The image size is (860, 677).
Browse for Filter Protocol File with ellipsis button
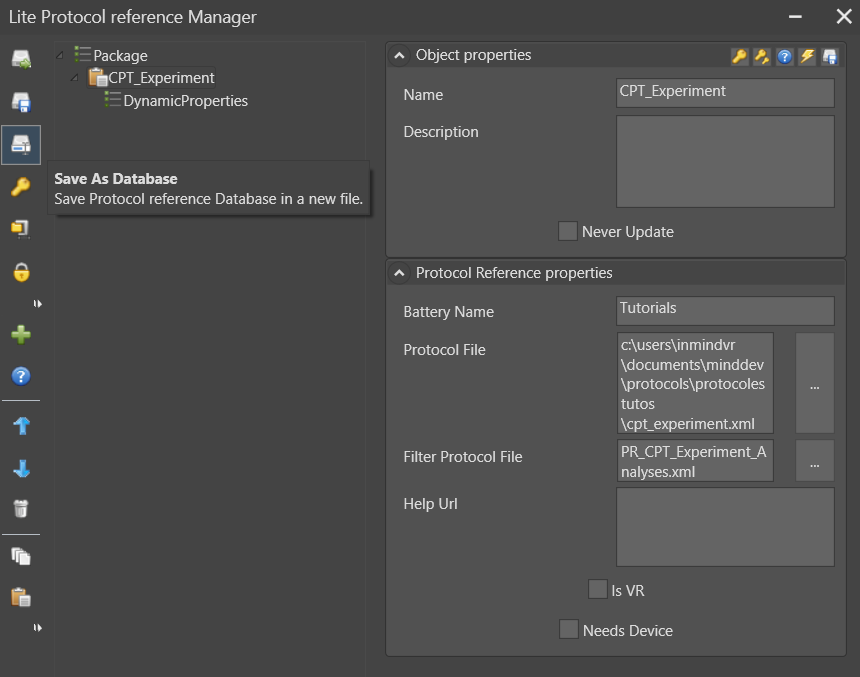click(x=814, y=462)
